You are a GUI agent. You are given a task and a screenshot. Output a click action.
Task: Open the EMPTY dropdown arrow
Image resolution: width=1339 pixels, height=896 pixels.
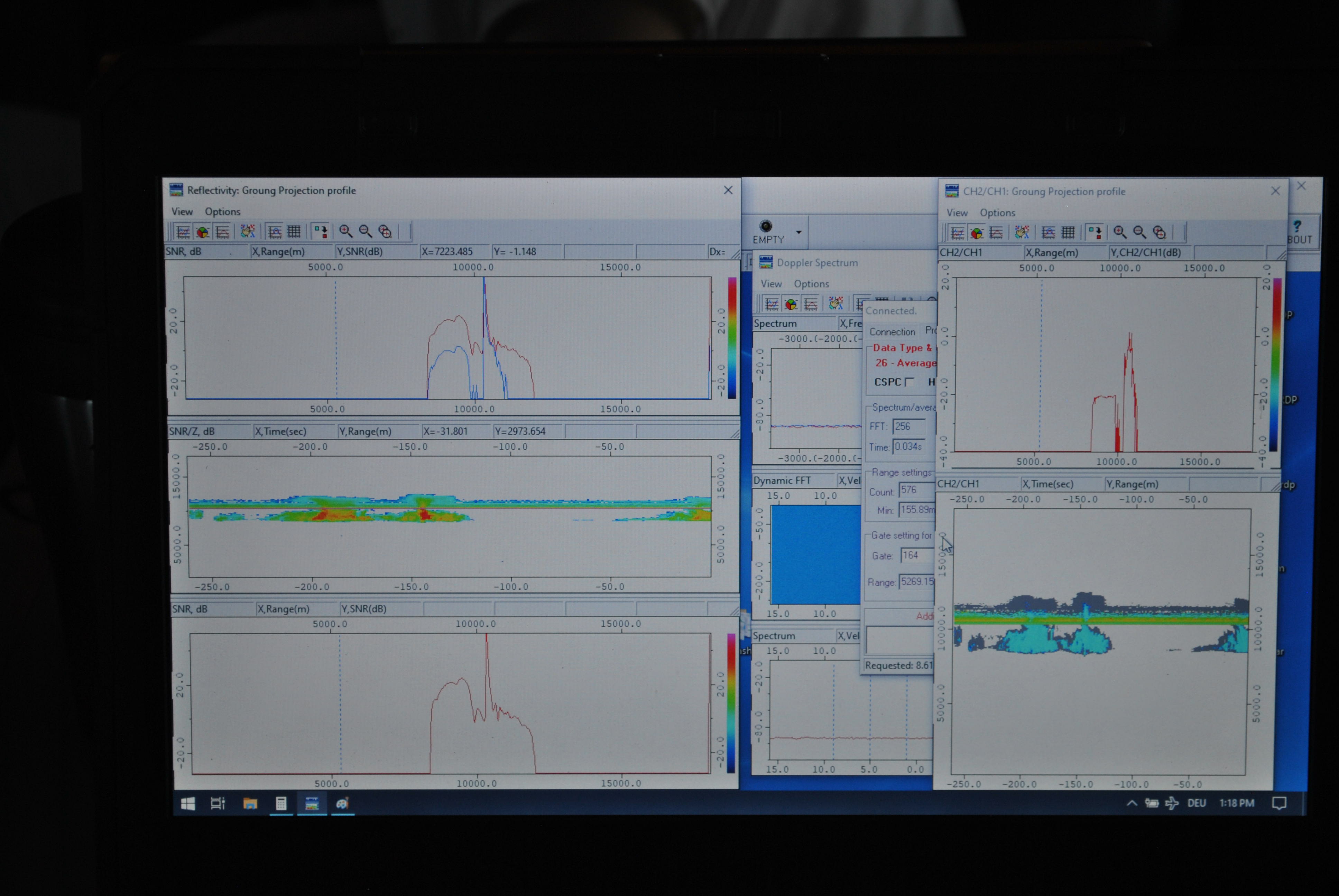point(799,232)
